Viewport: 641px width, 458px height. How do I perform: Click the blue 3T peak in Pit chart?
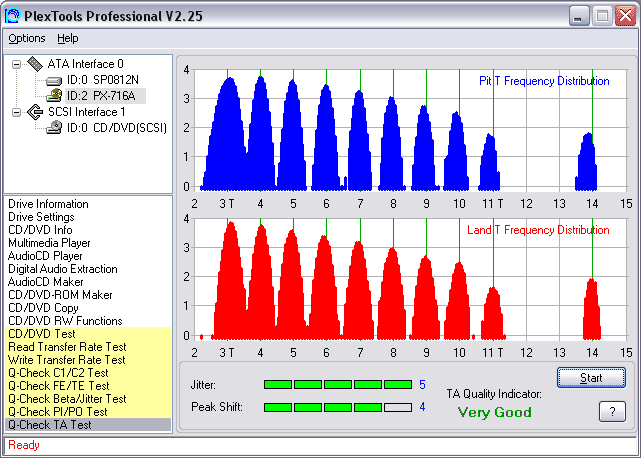pyautogui.click(x=227, y=135)
